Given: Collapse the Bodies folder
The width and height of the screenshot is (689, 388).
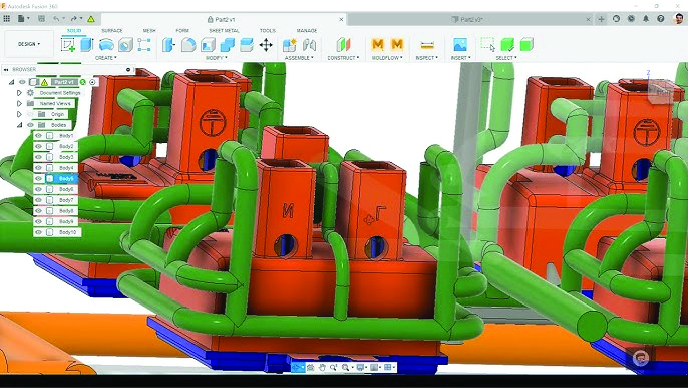Looking at the screenshot, I should [x=19, y=125].
